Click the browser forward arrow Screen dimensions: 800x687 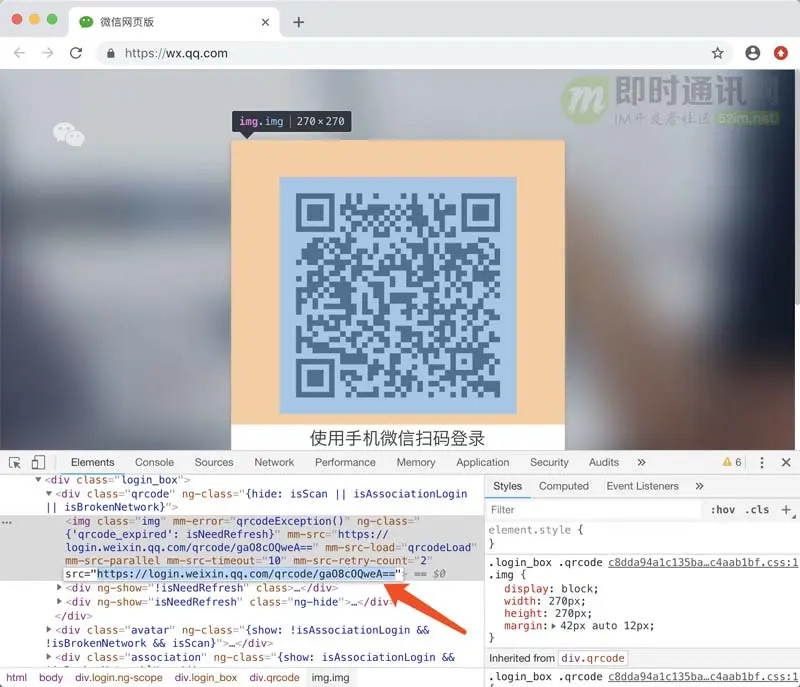(47, 53)
